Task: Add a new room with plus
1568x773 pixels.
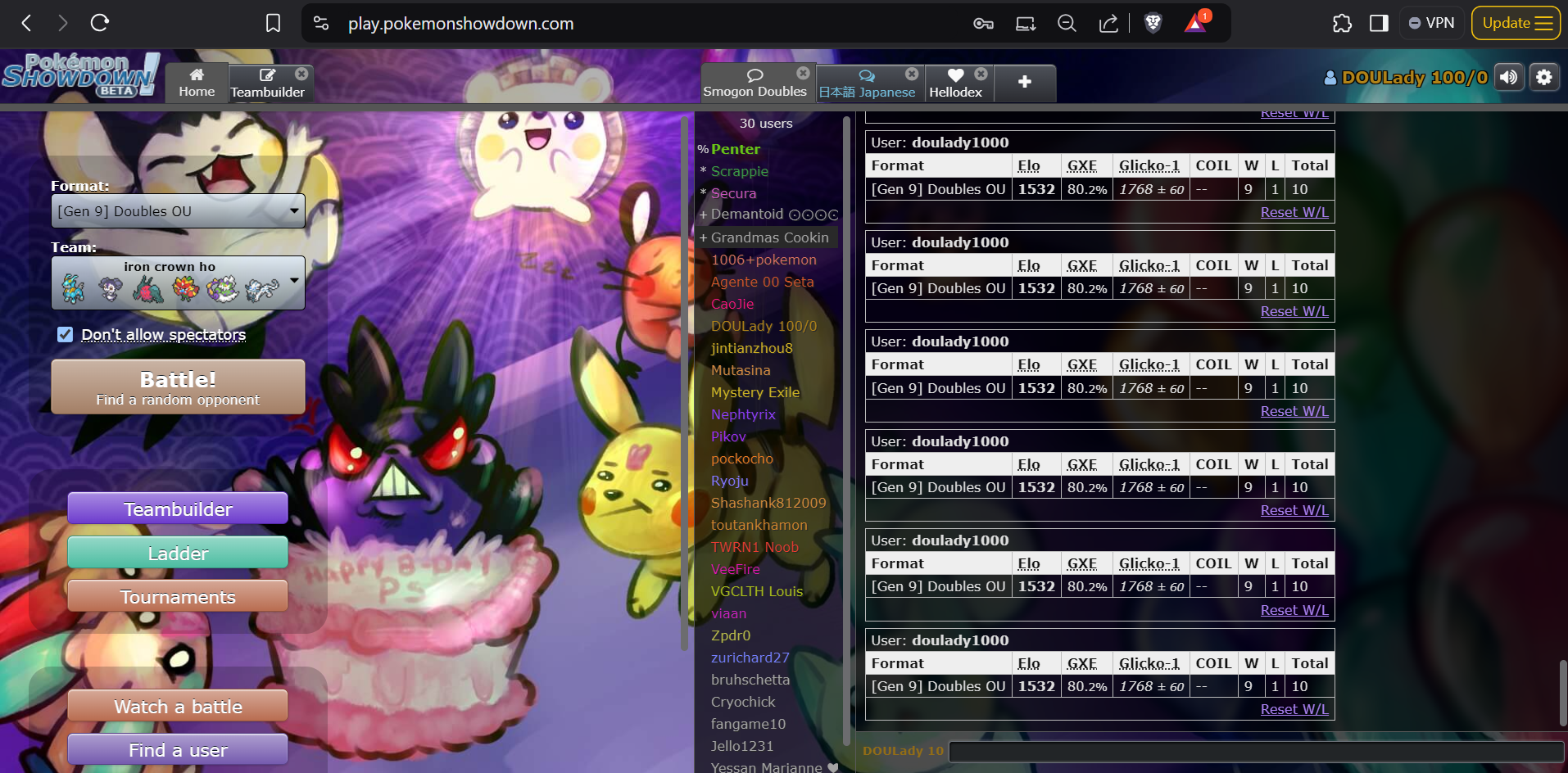Action: 1024,83
